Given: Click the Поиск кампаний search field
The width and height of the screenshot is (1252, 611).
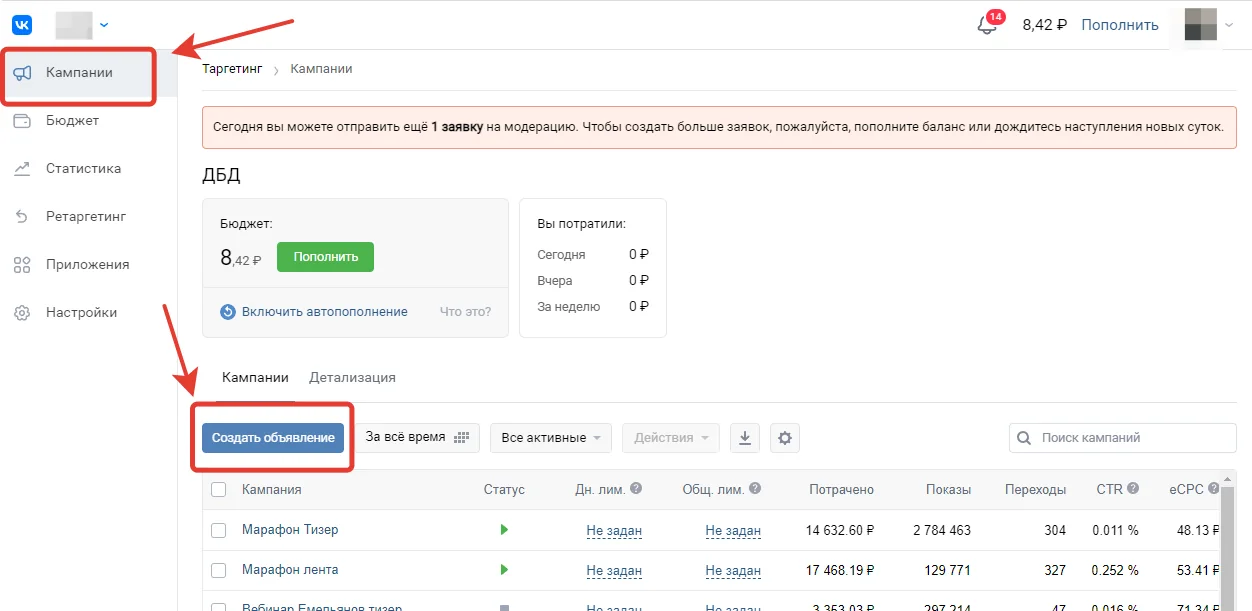Looking at the screenshot, I should [1123, 438].
